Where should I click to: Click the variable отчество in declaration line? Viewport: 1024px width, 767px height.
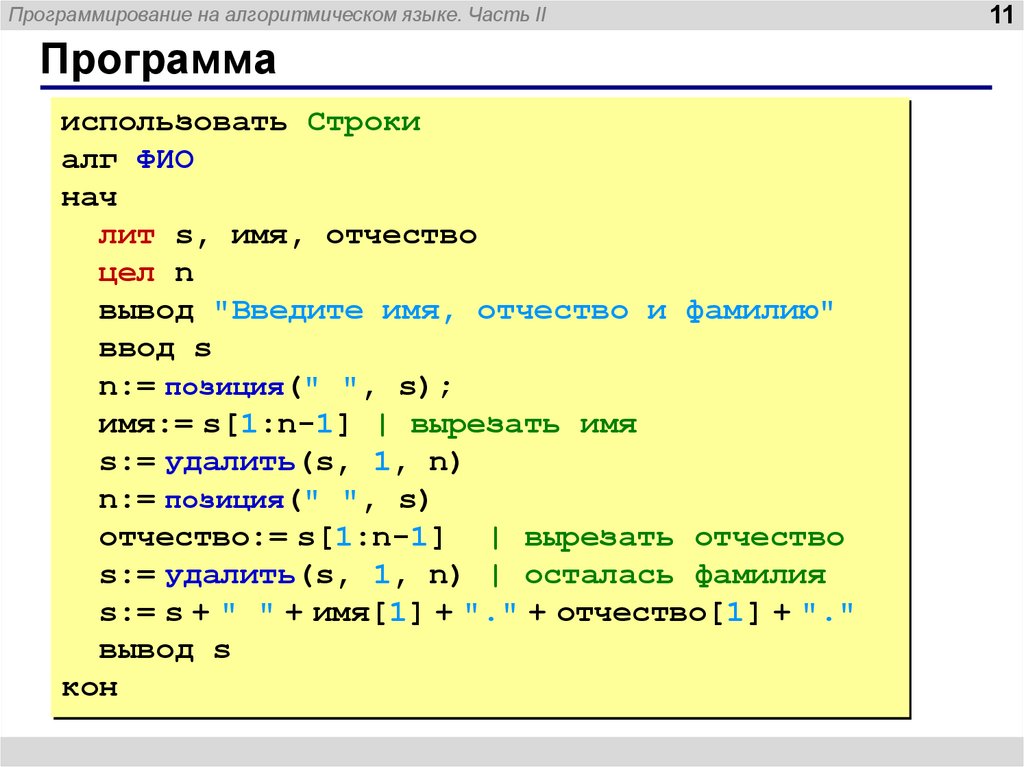click(400, 234)
